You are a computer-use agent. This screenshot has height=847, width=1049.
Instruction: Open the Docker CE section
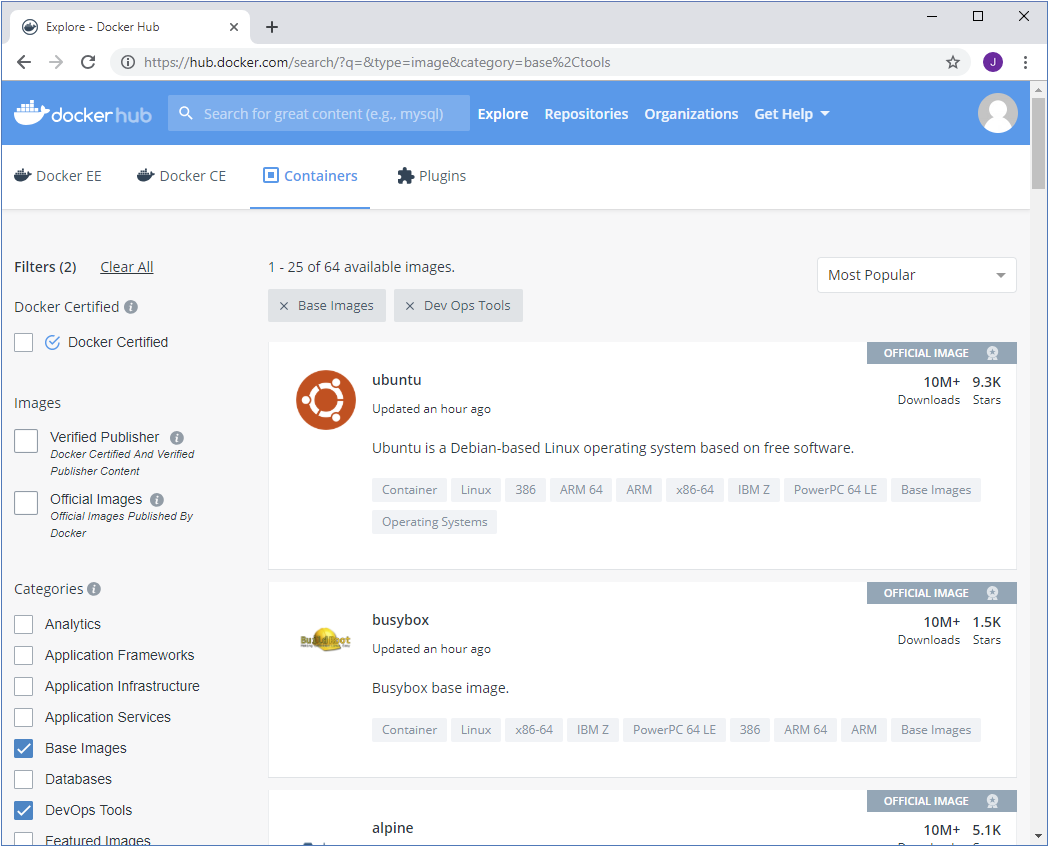click(x=145, y=175)
